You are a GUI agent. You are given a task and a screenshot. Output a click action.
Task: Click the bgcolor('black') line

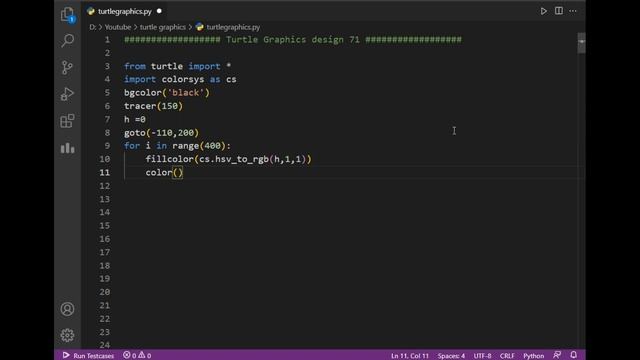click(167, 93)
